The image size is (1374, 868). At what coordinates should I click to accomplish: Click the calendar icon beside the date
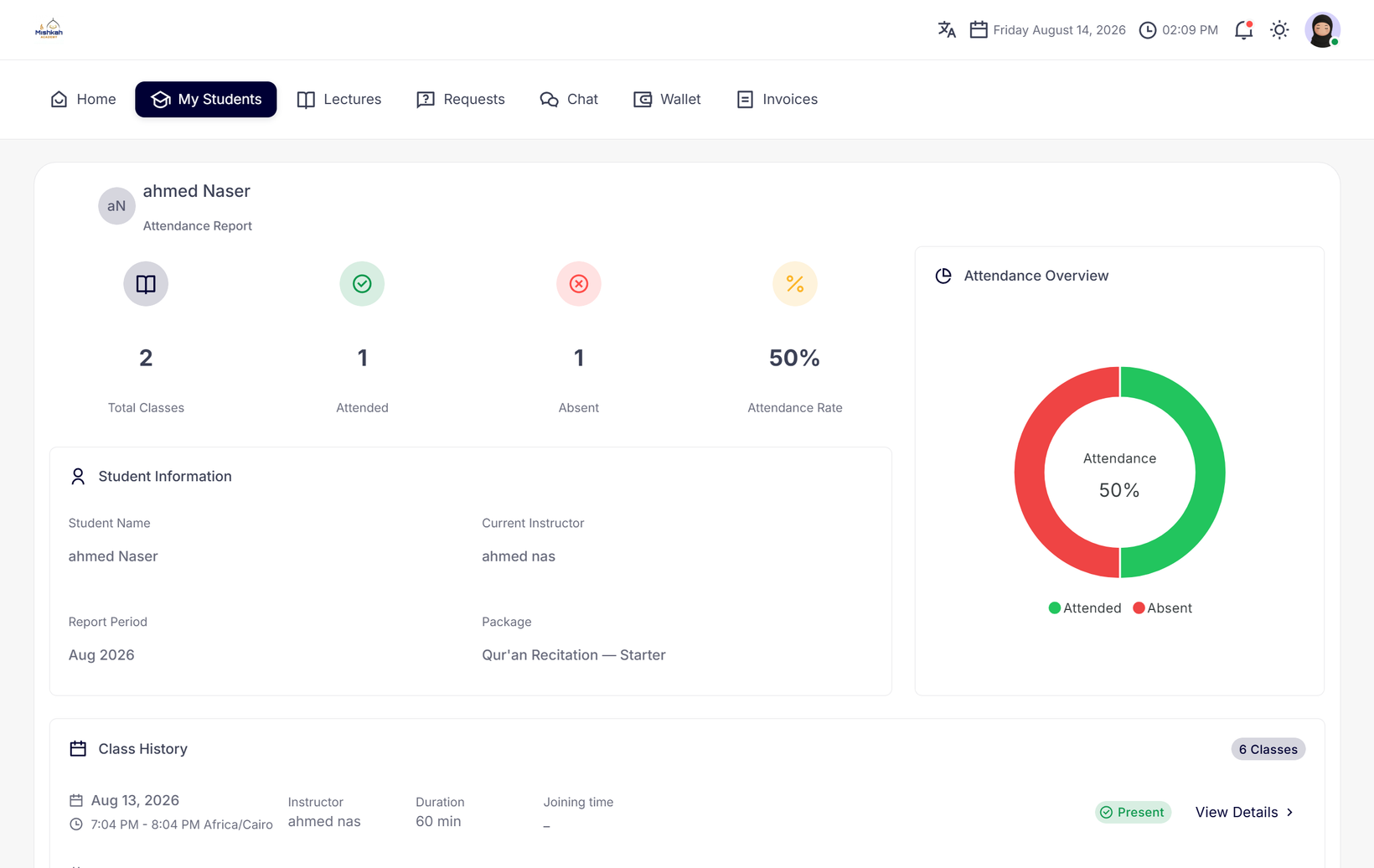(979, 30)
